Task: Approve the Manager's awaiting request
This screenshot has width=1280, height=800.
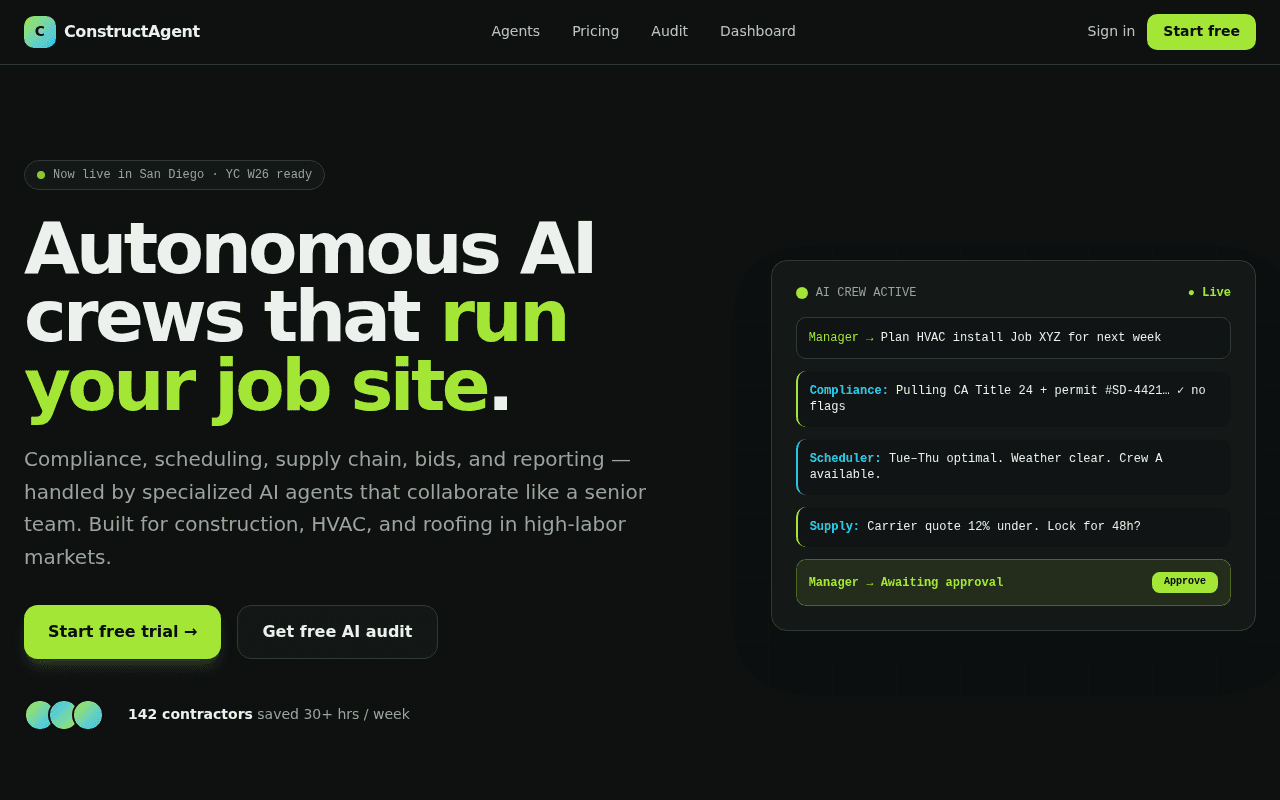Action: tap(1184, 582)
